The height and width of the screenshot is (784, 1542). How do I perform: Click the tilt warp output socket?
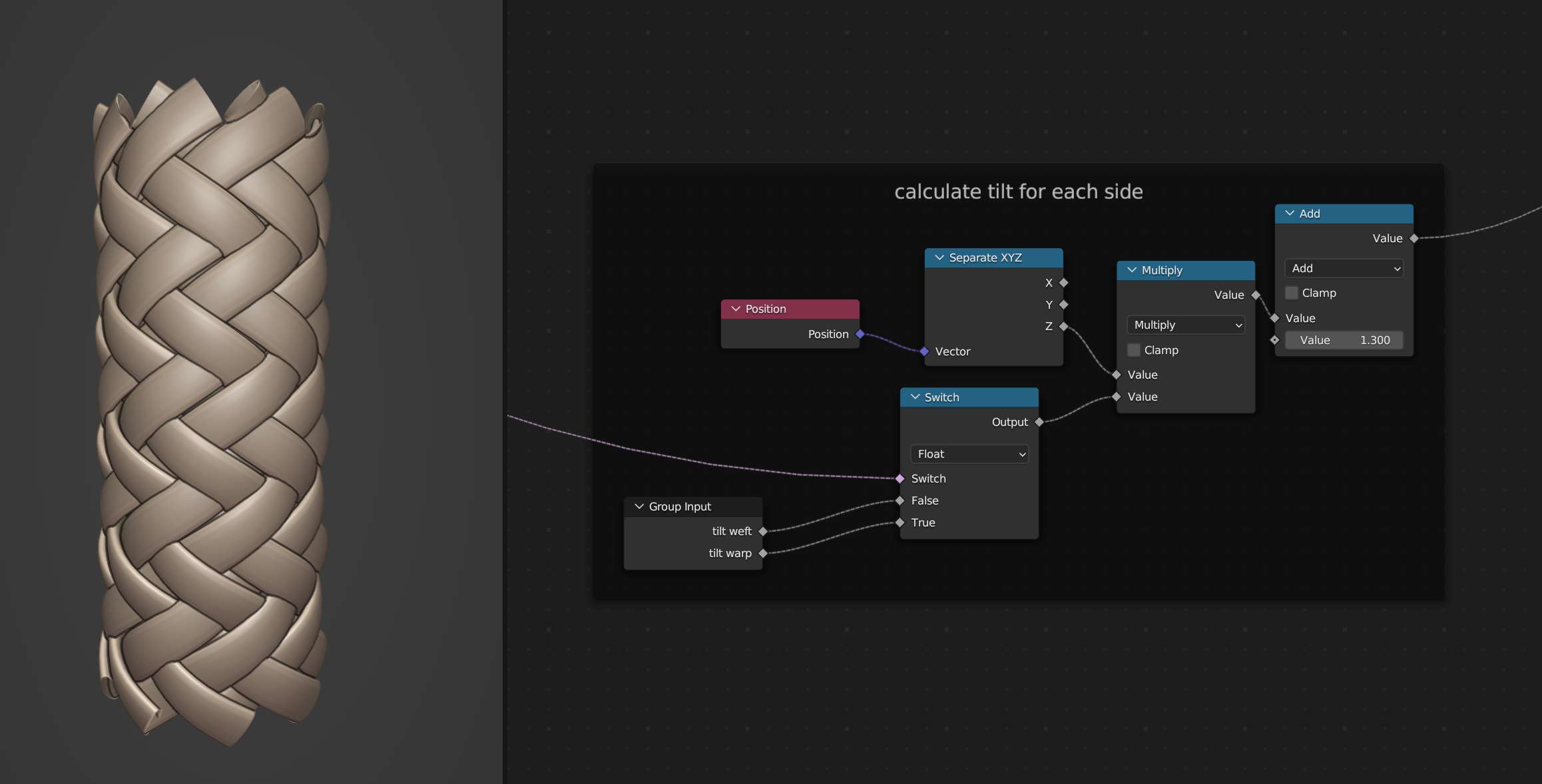point(763,553)
